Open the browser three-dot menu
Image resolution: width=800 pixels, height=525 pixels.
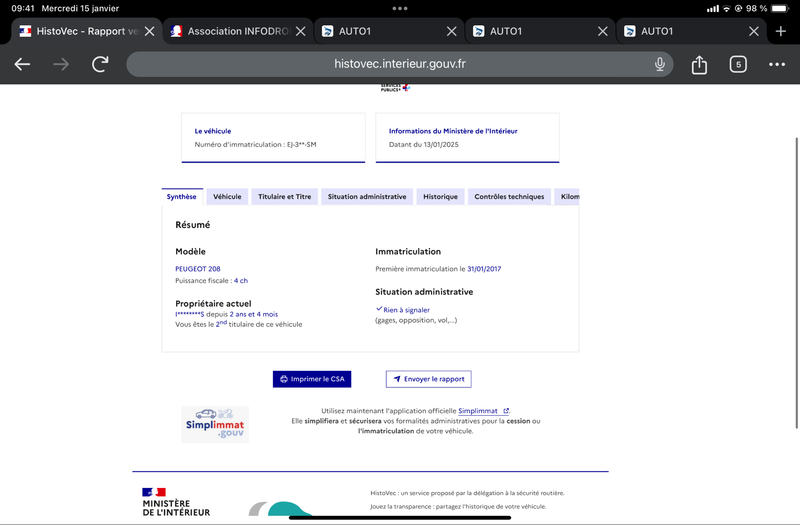click(777, 64)
